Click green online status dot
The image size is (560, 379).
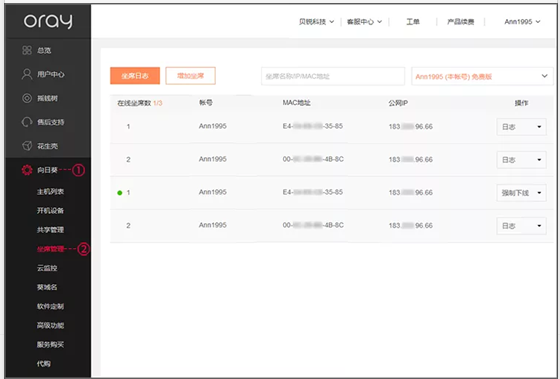120,193
